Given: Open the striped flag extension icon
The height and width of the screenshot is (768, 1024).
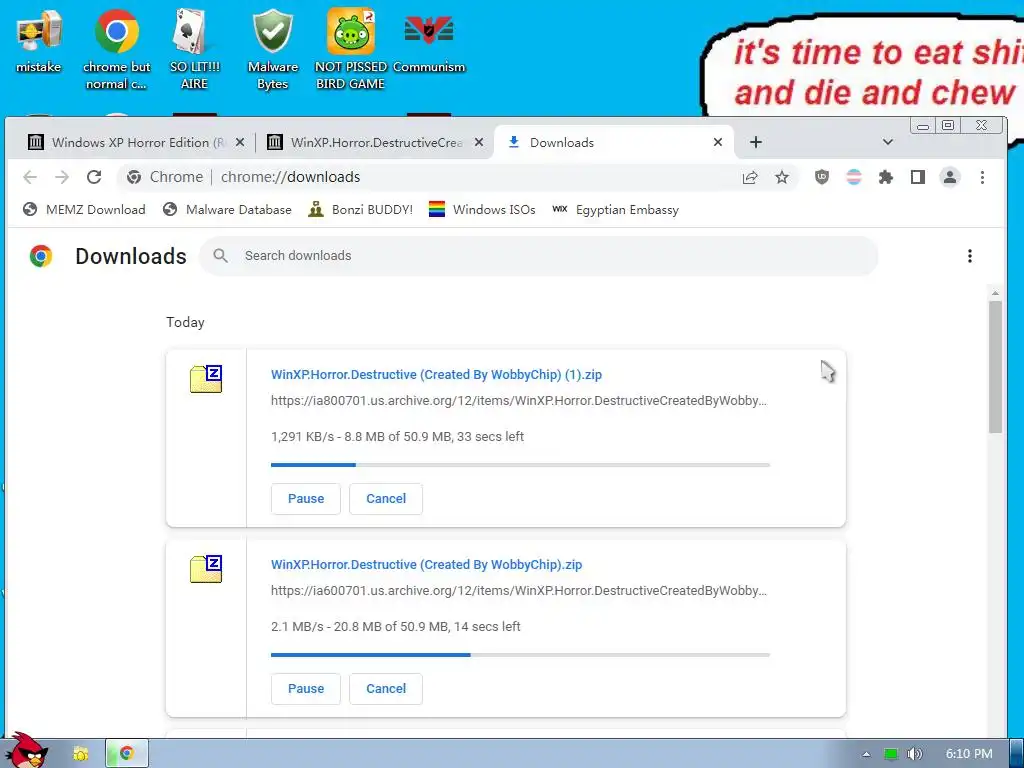Looking at the screenshot, I should pyautogui.click(x=854, y=177).
